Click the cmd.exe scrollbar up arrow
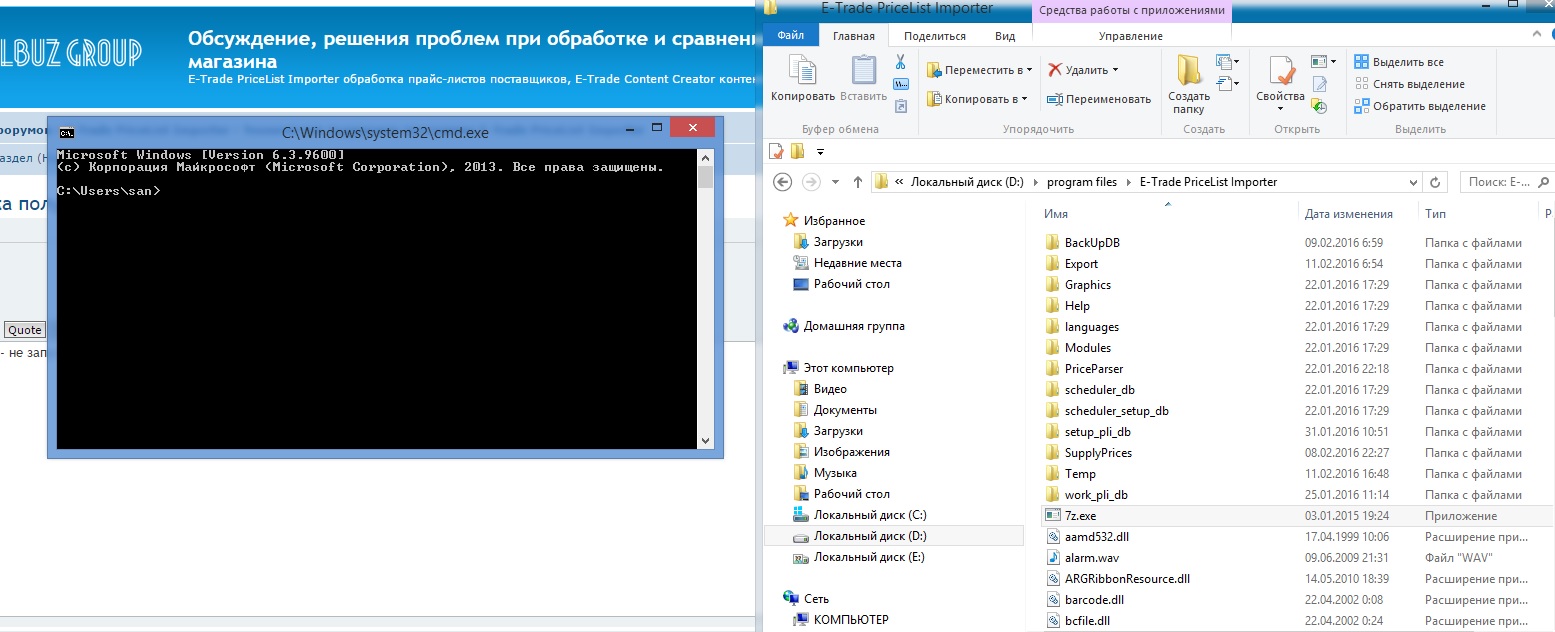This screenshot has height=632, width=1555. 706,156
